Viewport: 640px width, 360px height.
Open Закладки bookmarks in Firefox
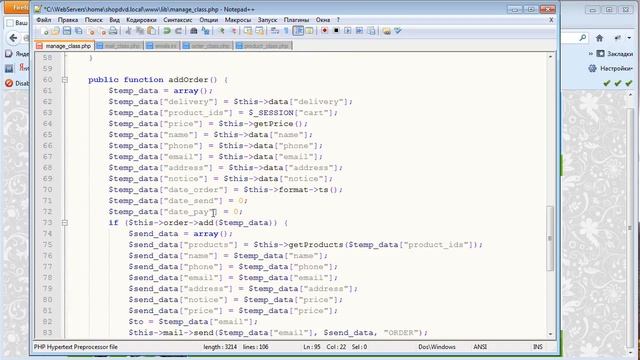pyautogui.click(x=615, y=53)
